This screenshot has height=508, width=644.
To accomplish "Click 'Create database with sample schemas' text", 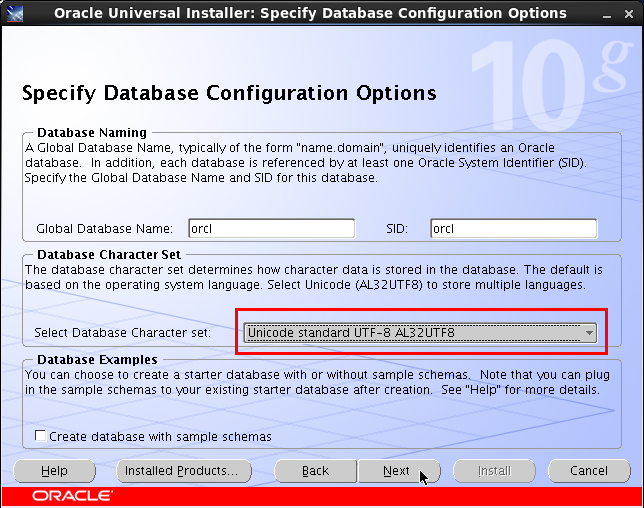I will coord(161,437).
